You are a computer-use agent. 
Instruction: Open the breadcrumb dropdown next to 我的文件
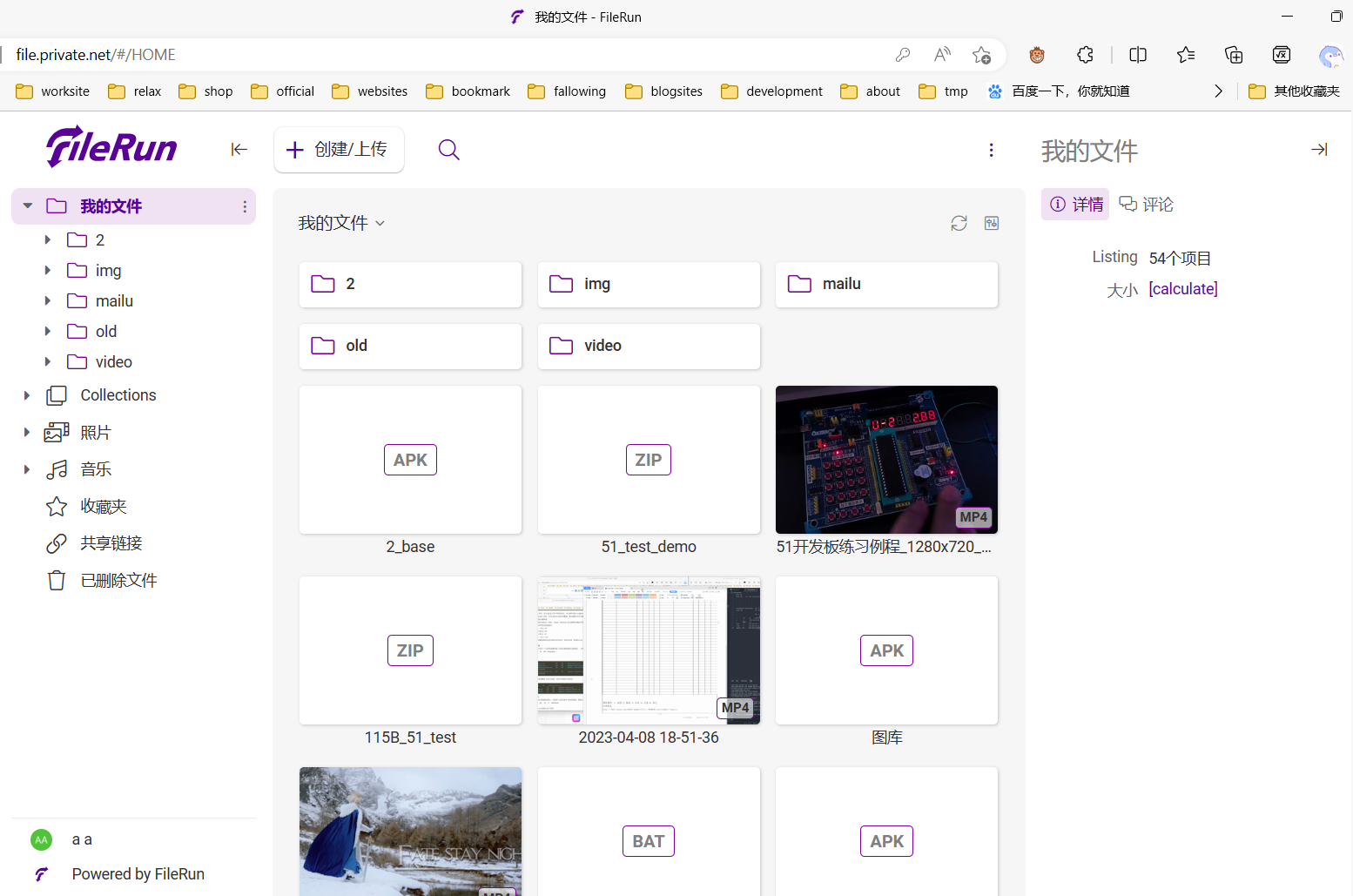(x=380, y=223)
